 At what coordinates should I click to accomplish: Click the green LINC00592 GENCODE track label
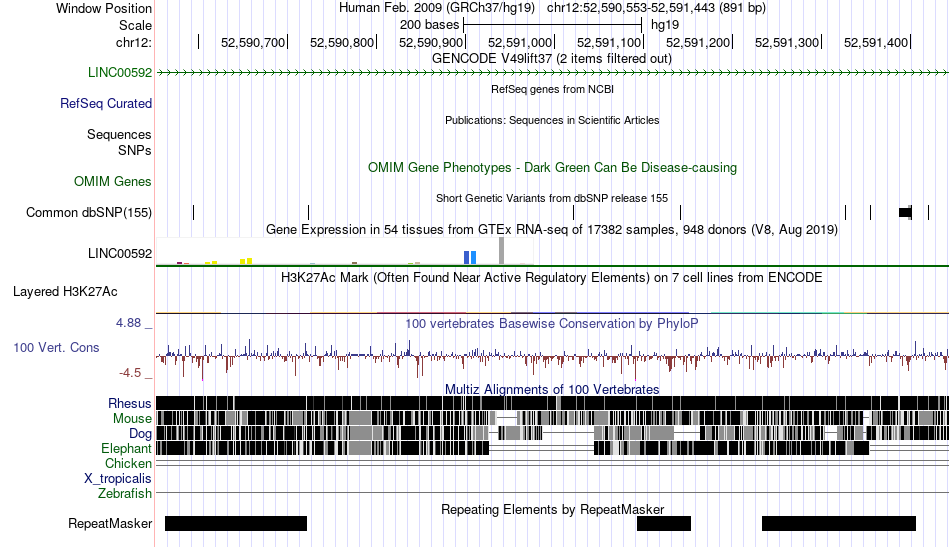[x=120, y=73]
